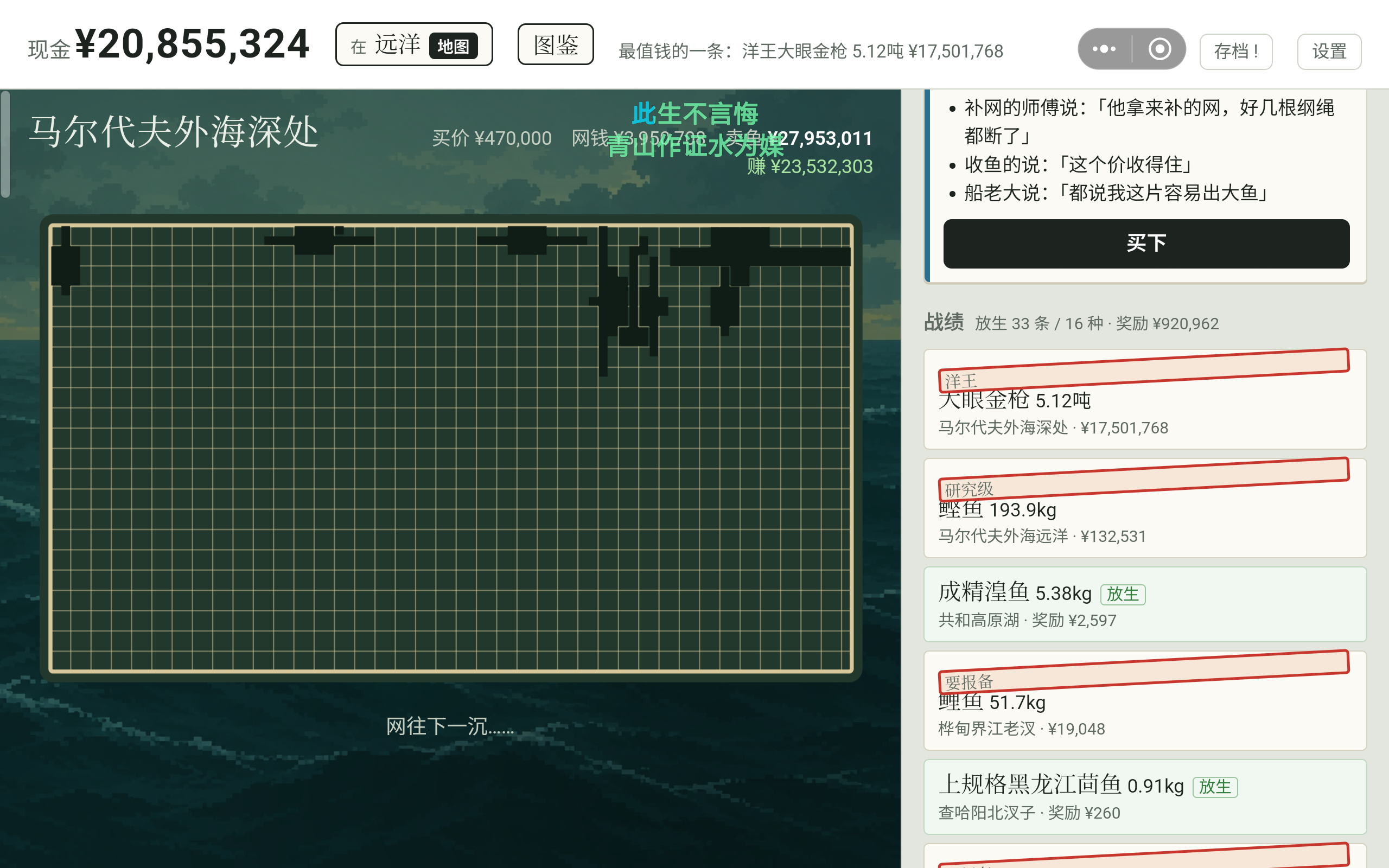Click the fishing net grid area
The height and width of the screenshot is (868, 1389).
pyautogui.click(x=451, y=448)
